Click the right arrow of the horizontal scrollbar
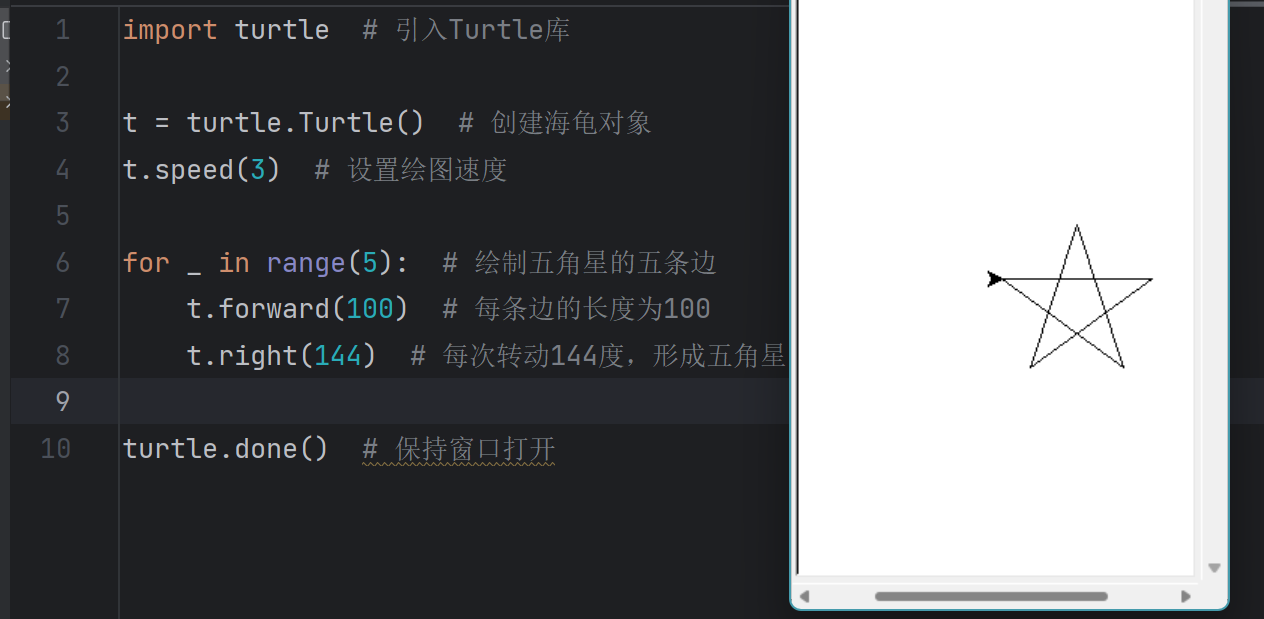This screenshot has height=619, width=1264. [x=1186, y=597]
